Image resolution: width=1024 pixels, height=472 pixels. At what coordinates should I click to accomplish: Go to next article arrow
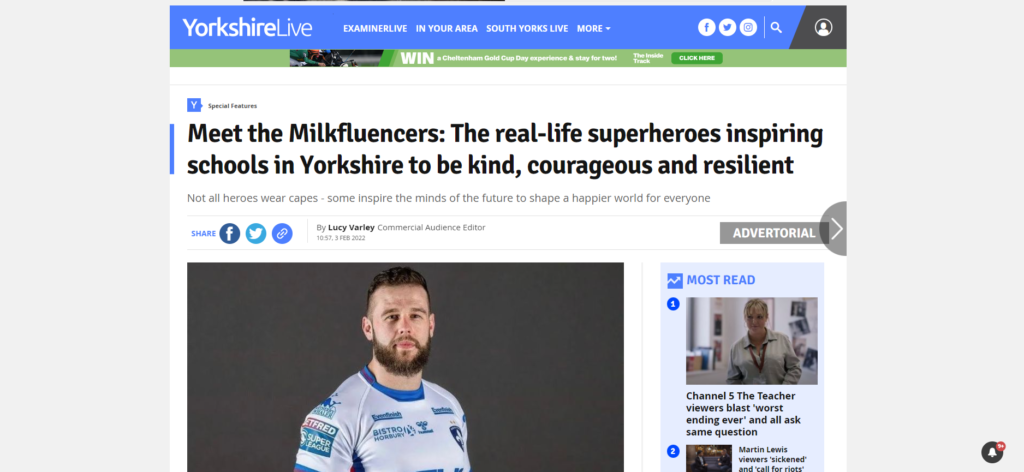834,229
